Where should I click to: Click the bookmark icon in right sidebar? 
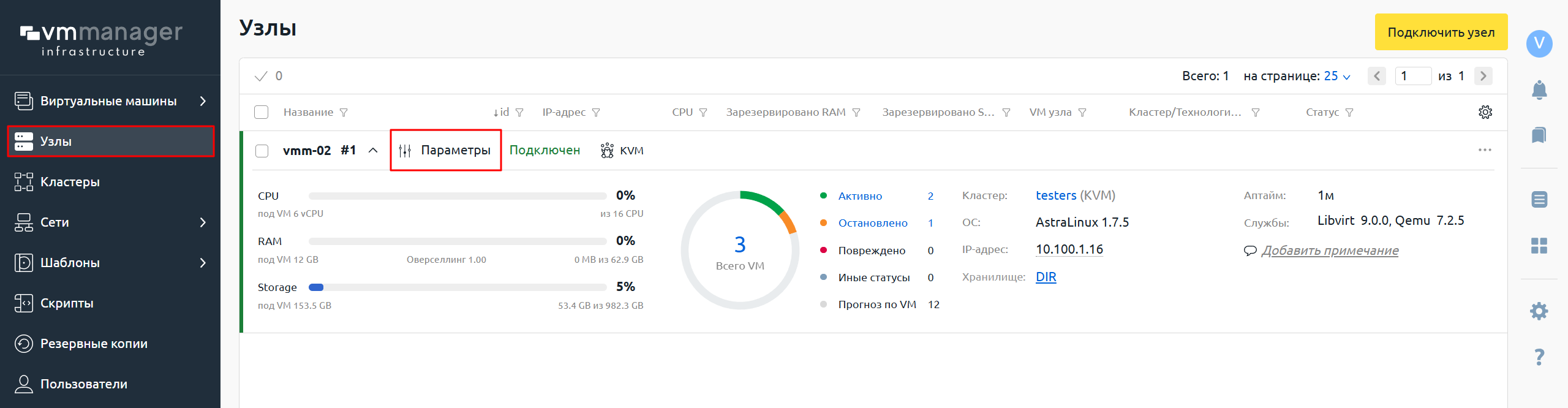click(x=1539, y=135)
